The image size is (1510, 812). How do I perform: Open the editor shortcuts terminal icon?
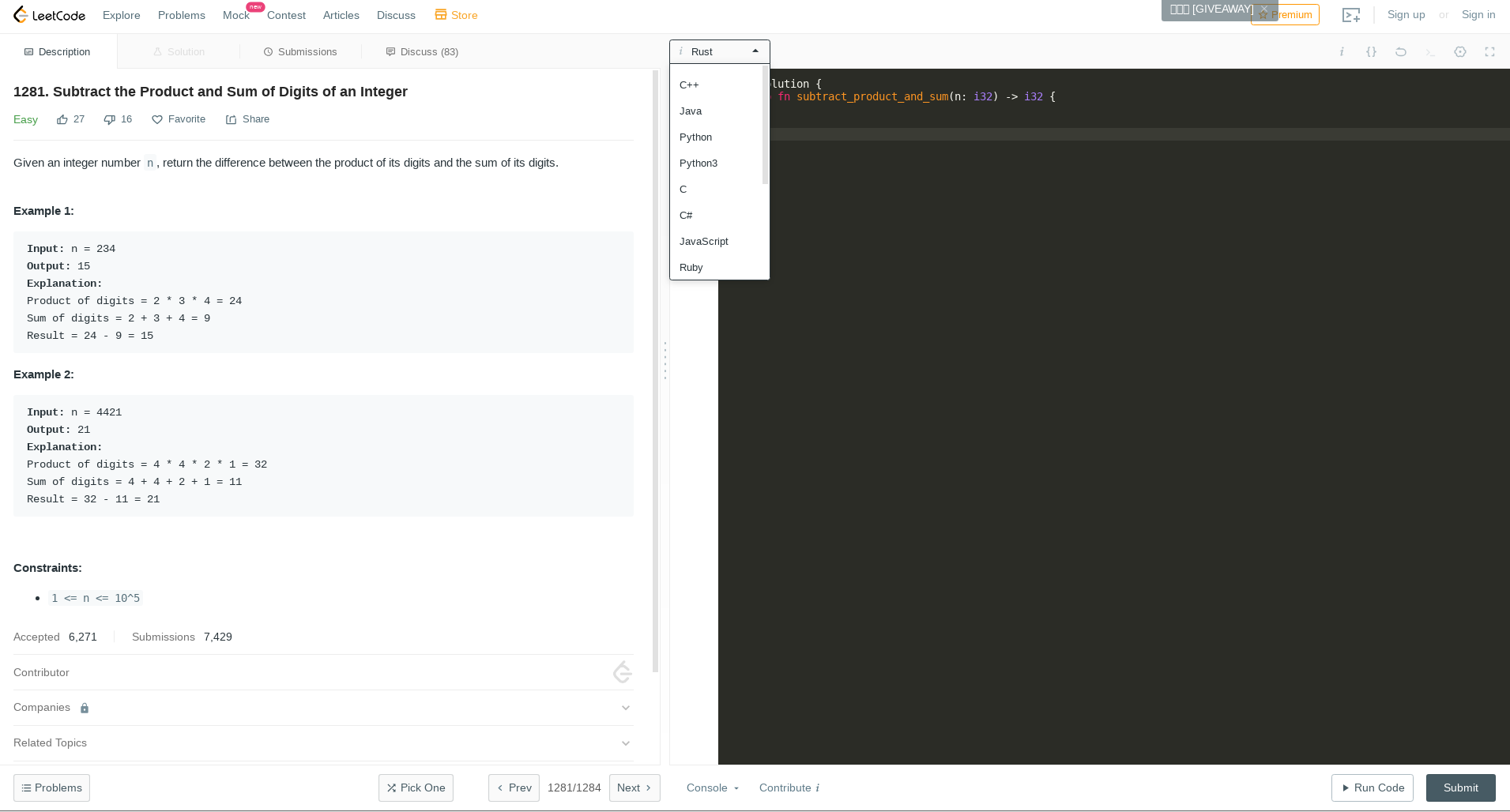click(x=1430, y=51)
